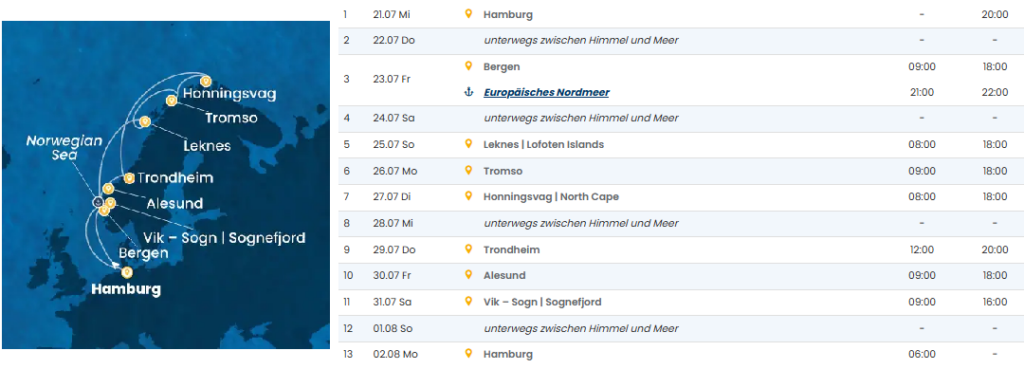Click the pin icon beside Honningsvag | North Cape
Image resolution: width=1024 pixels, height=369 pixels.
(468, 196)
